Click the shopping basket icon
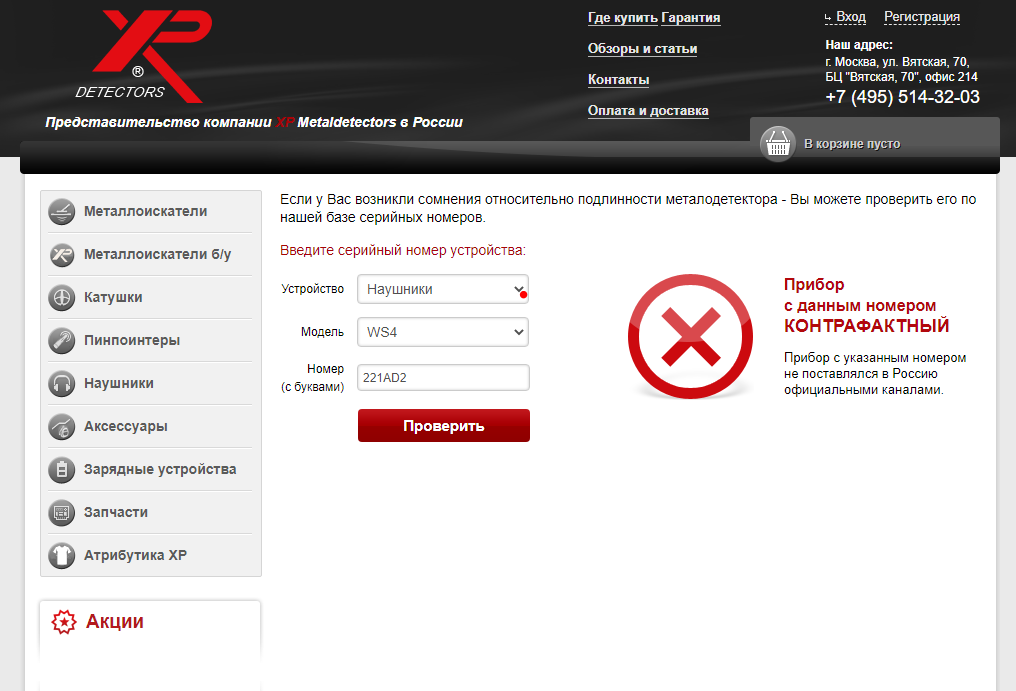The height and width of the screenshot is (691, 1016). pos(778,144)
